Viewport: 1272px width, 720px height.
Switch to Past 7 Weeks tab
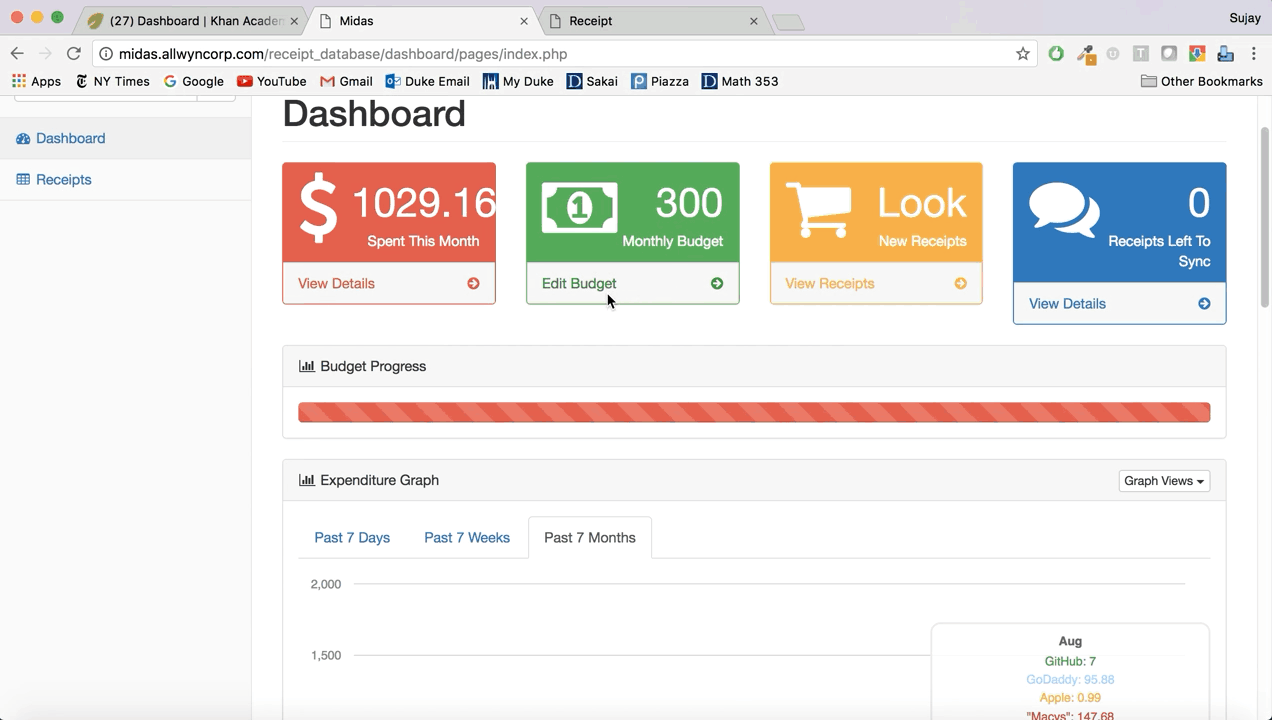coord(467,538)
